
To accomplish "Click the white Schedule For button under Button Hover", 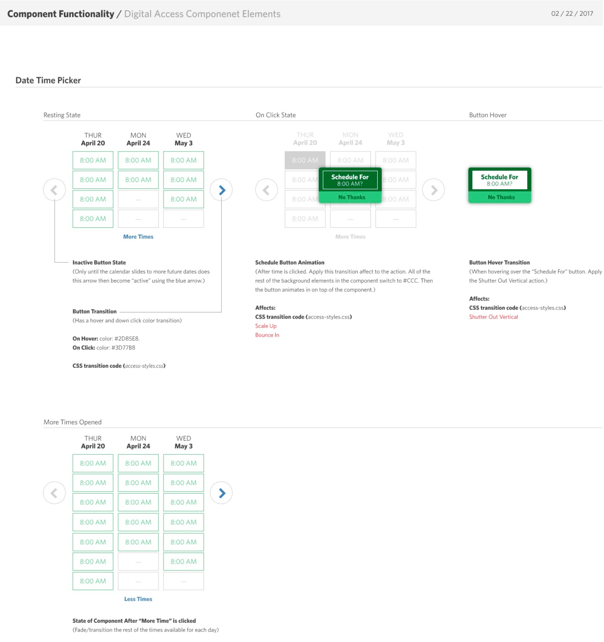I will tap(500, 180).
